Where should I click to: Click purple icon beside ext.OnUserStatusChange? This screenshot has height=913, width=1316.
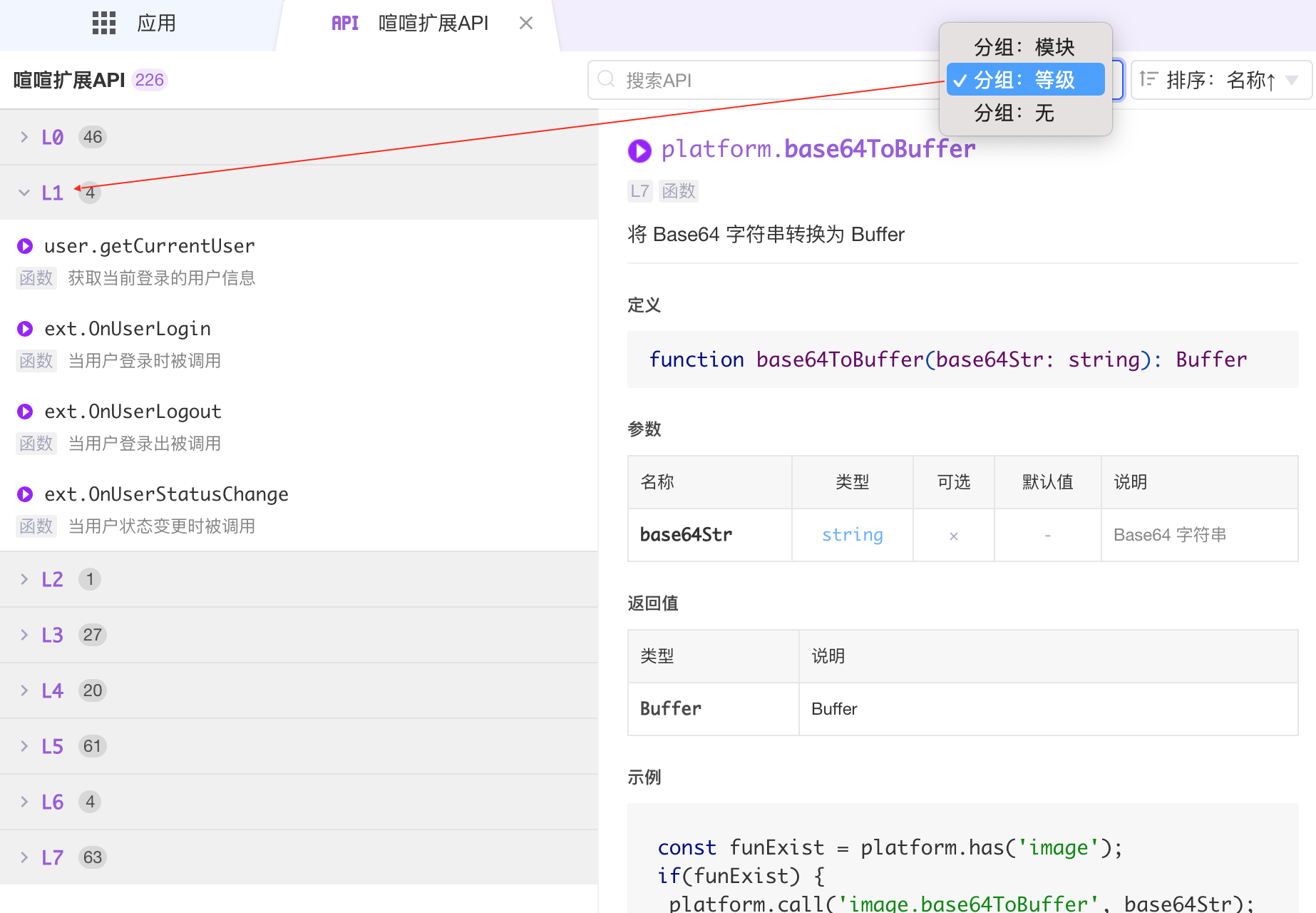click(25, 494)
